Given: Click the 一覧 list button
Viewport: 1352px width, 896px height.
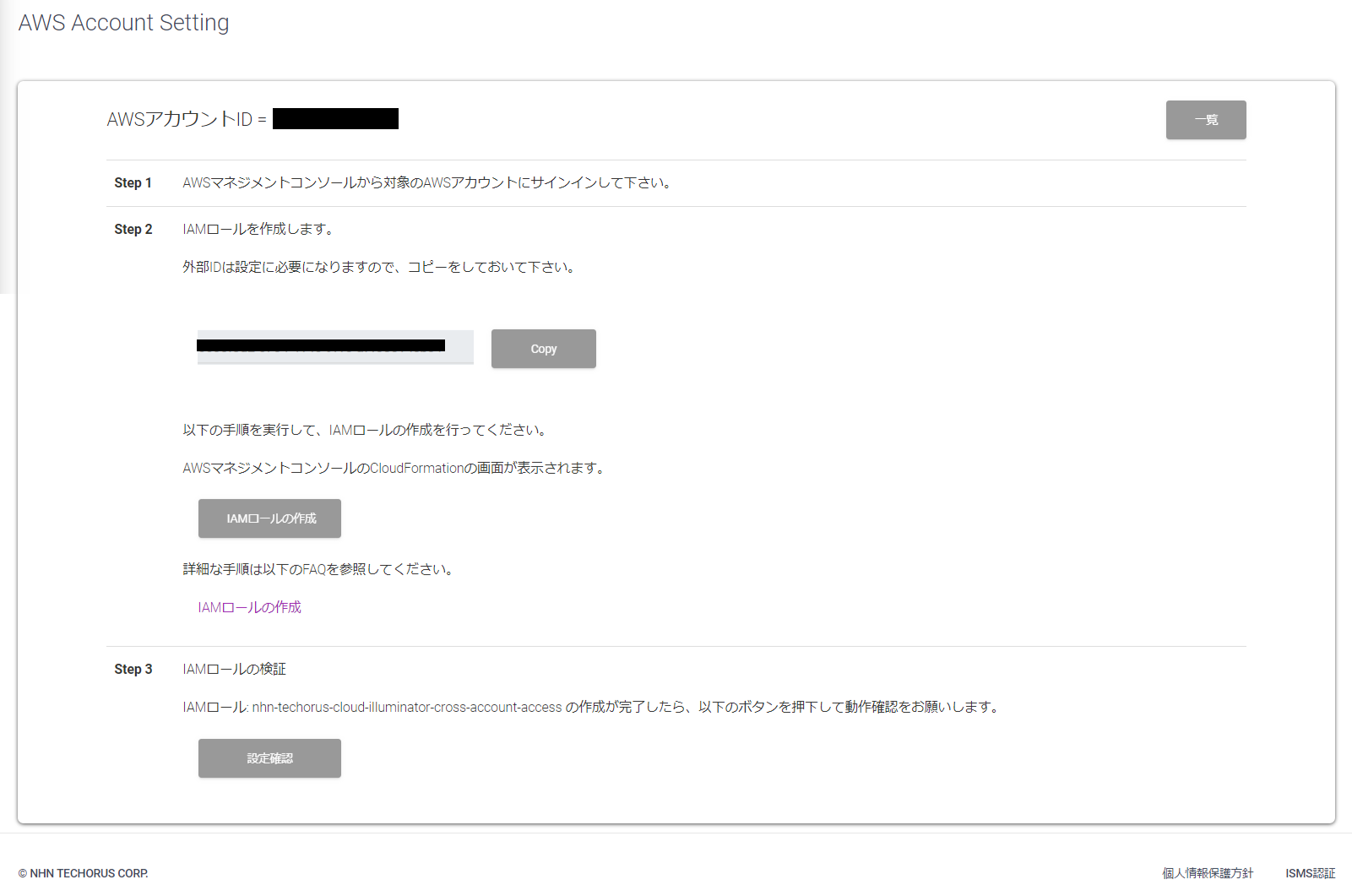Looking at the screenshot, I should tap(1205, 120).
